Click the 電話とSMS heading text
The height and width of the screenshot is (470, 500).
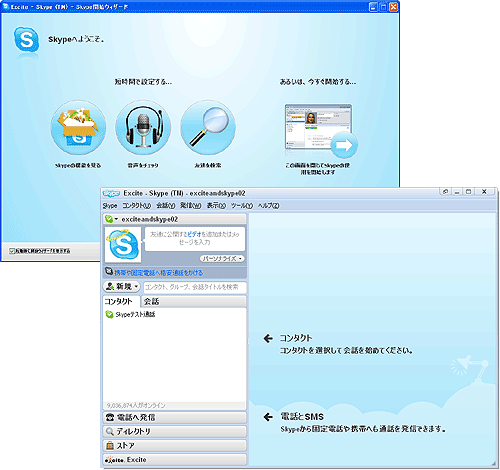click(x=302, y=417)
